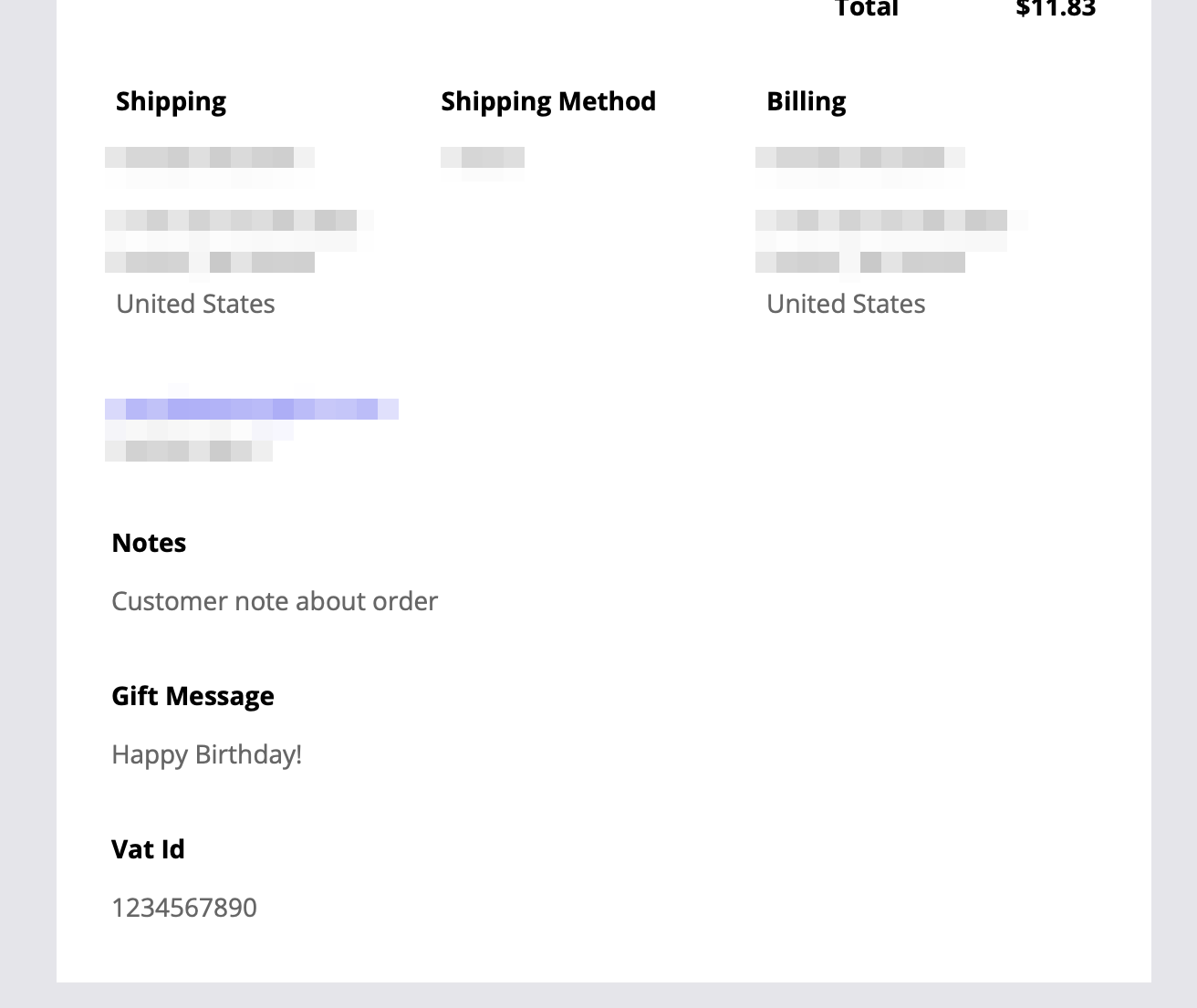
Task: Click the blurred shipping name line
Action: tap(210, 158)
